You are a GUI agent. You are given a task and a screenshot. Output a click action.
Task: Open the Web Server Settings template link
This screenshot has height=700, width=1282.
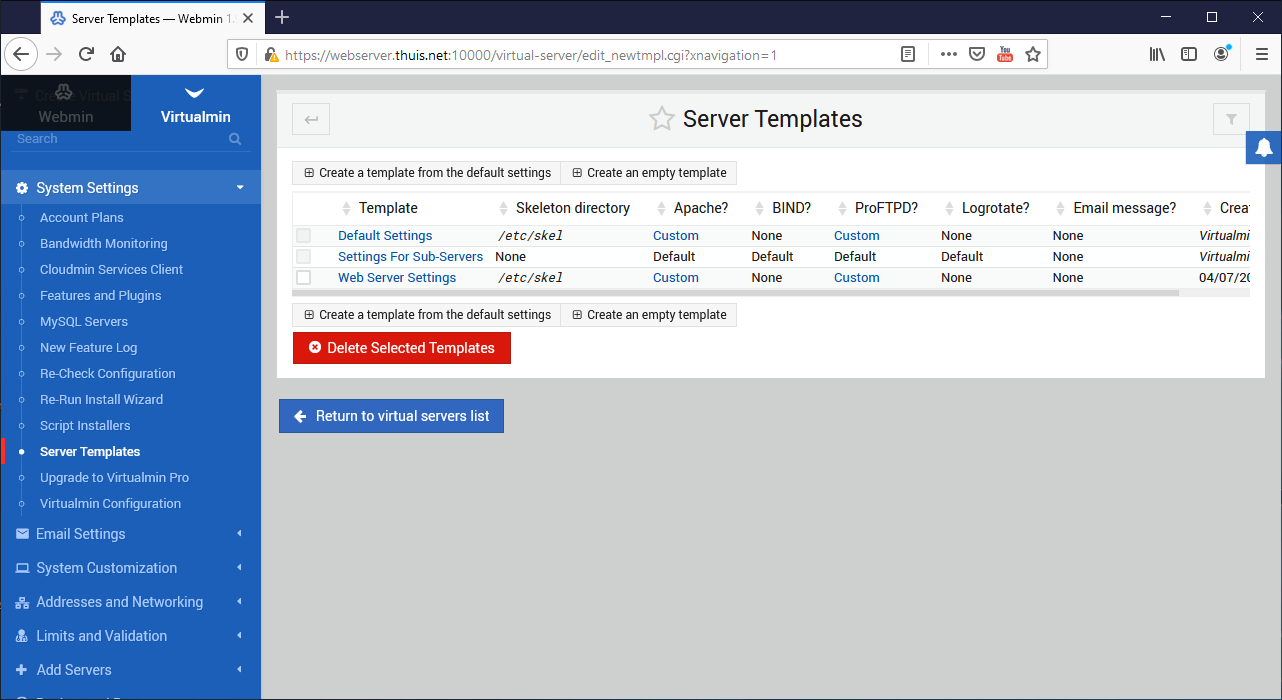click(397, 278)
